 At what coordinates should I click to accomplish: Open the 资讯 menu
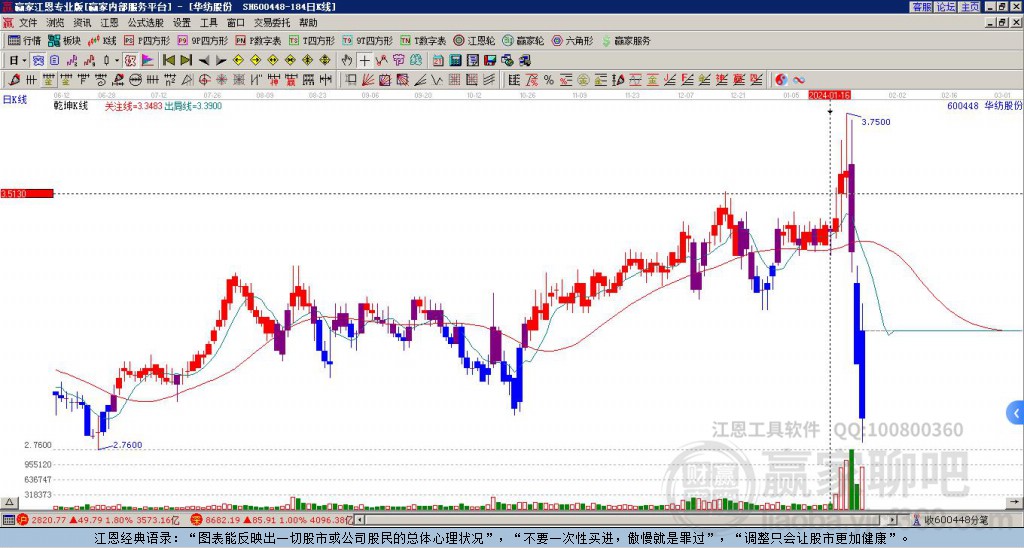click(x=82, y=23)
